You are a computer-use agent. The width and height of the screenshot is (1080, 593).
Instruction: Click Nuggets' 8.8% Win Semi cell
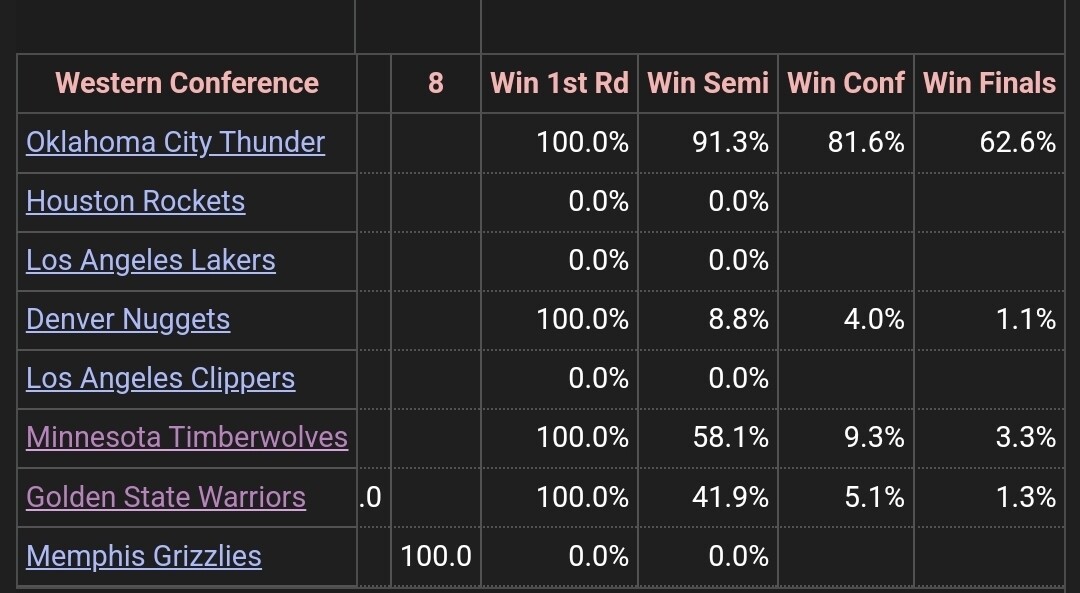737,319
